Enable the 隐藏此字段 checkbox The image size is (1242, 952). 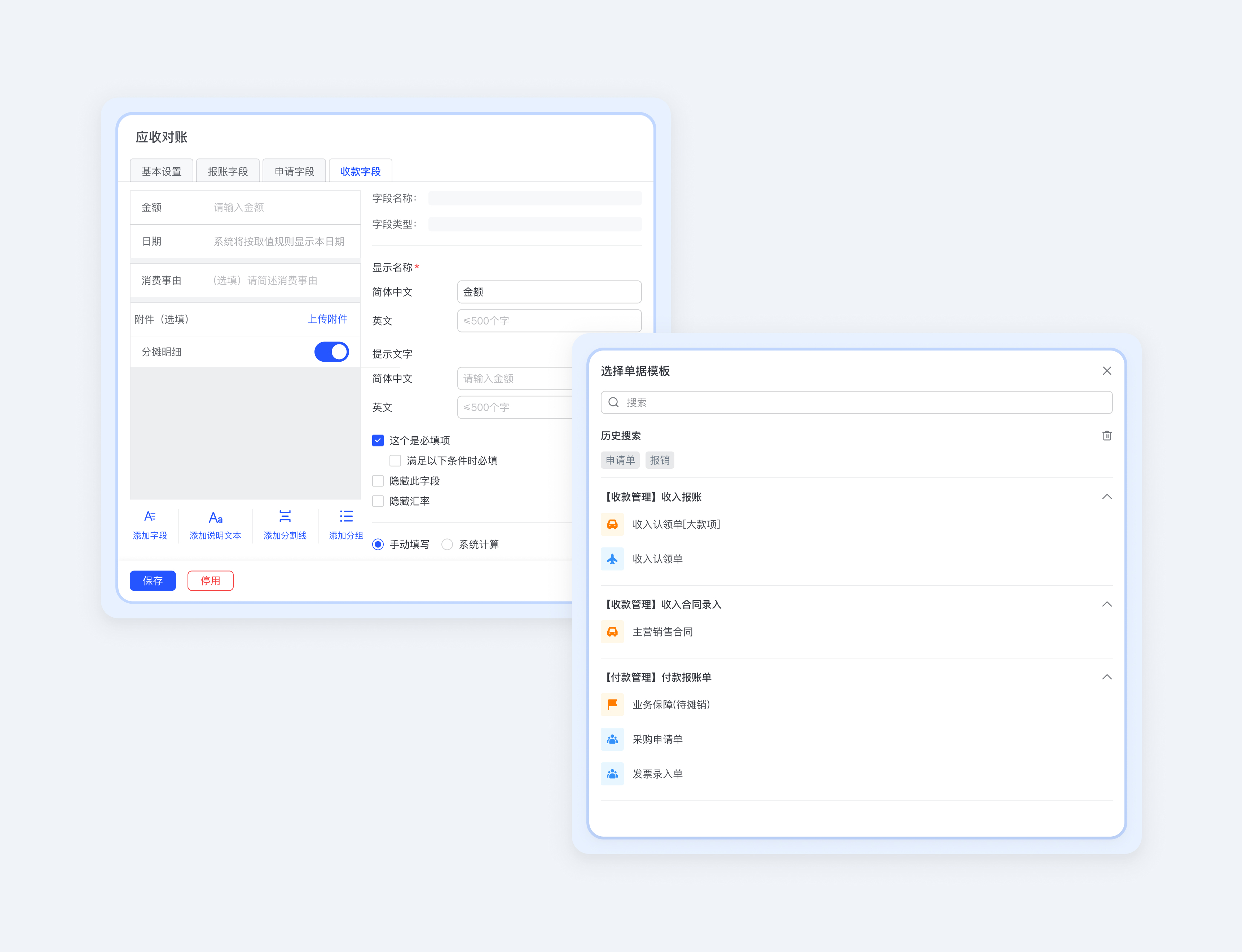point(378,481)
